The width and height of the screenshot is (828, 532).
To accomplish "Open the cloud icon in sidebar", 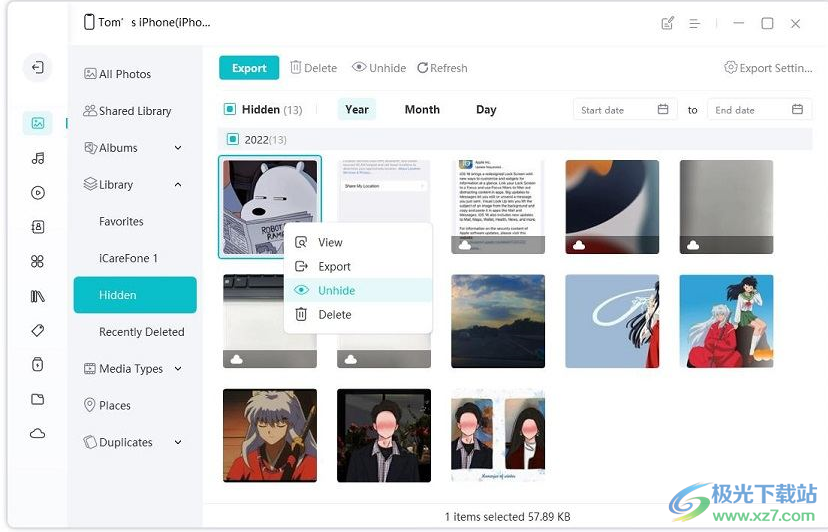I will tap(37, 433).
